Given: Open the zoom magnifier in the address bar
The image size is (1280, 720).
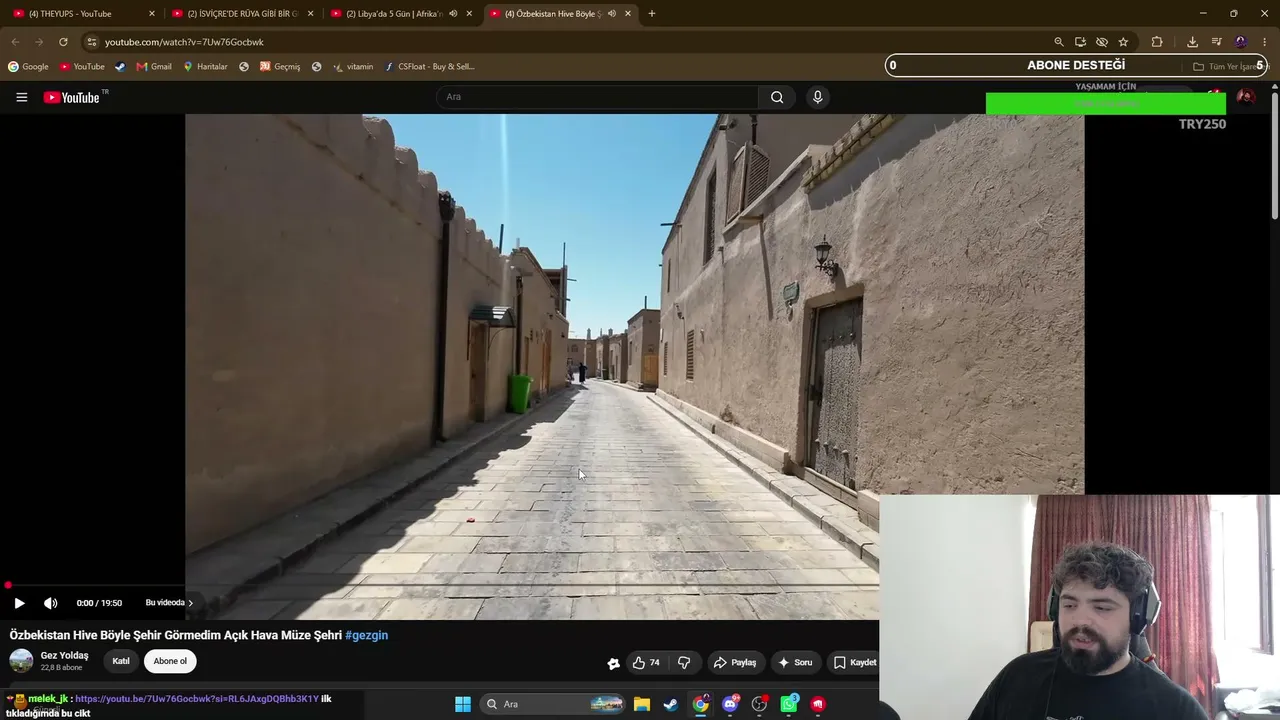Looking at the screenshot, I should click(x=1059, y=42).
